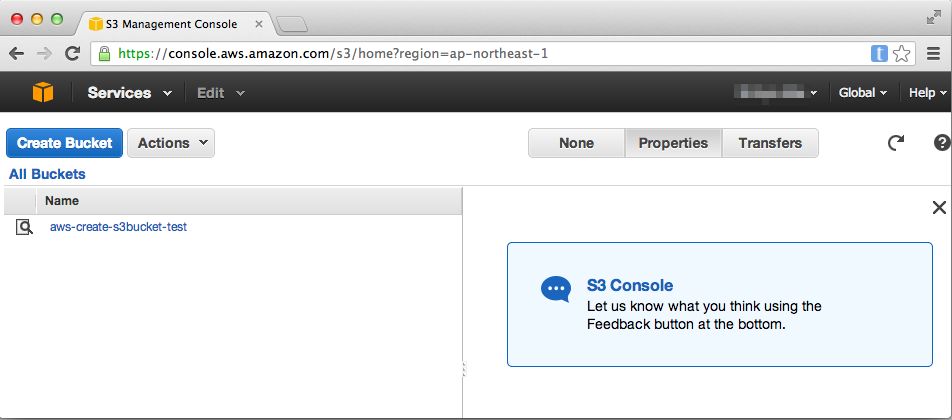
Task: Open the aws-create-s3bucket-test bucket link
Action: (x=118, y=227)
